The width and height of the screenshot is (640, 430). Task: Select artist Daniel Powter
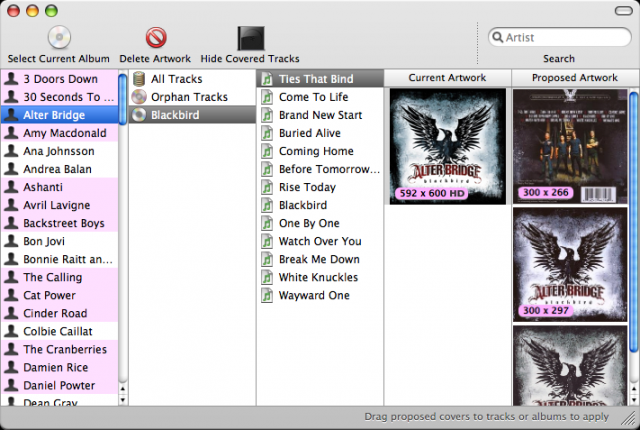tap(60, 385)
